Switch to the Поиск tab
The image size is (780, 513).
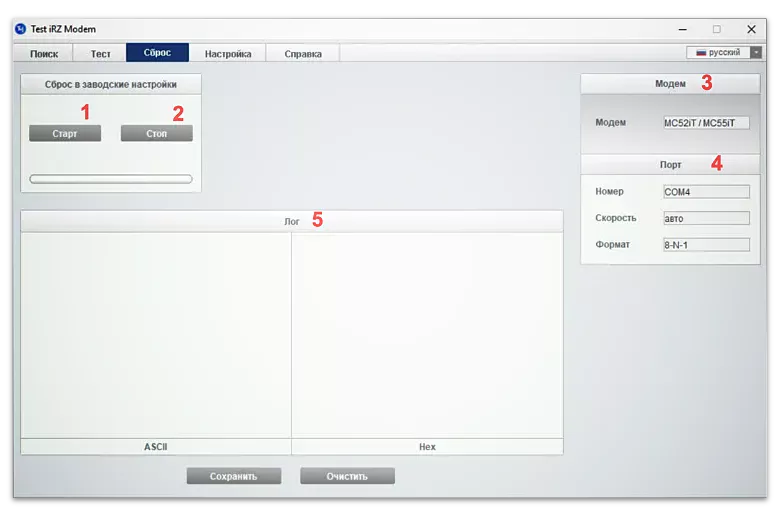click(x=44, y=54)
